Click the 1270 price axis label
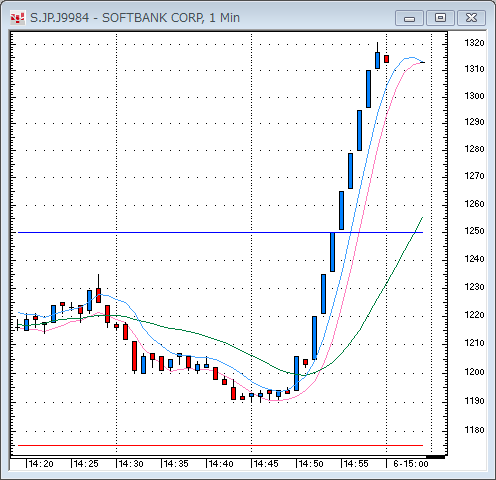Screen dimensions: 496x480 pos(474,176)
